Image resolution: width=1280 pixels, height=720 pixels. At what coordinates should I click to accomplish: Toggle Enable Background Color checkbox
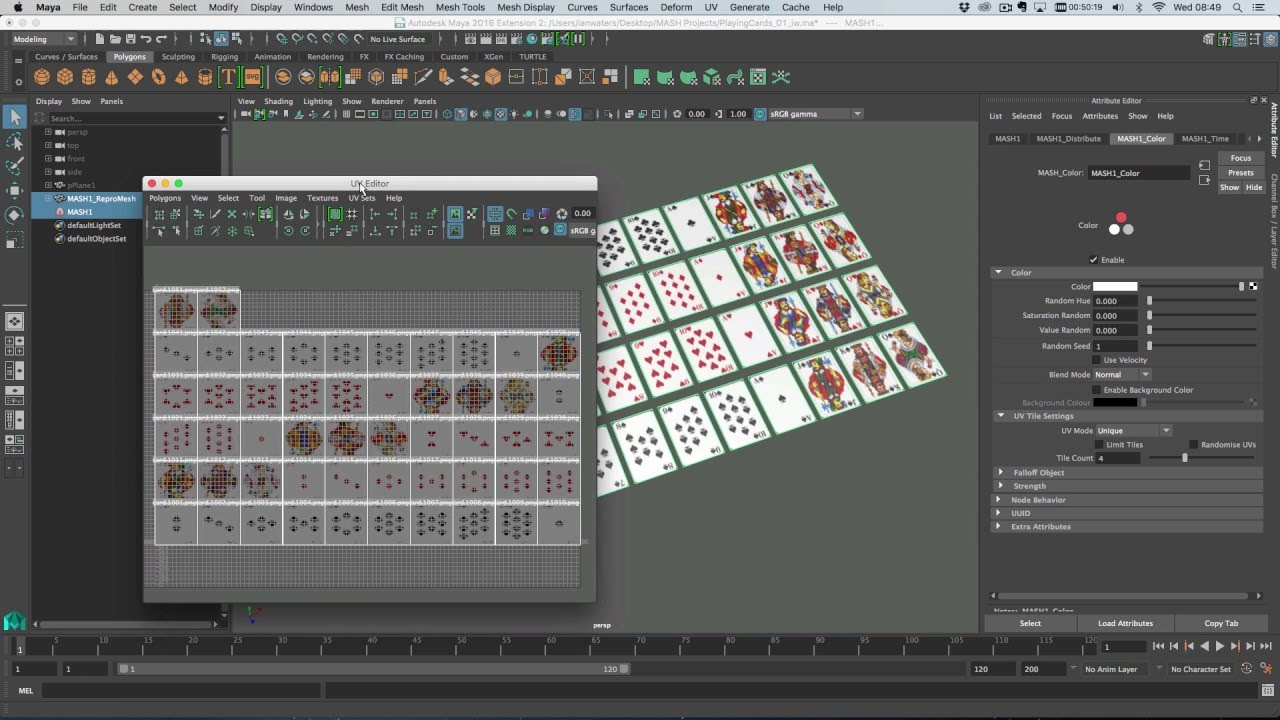[1097, 390]
